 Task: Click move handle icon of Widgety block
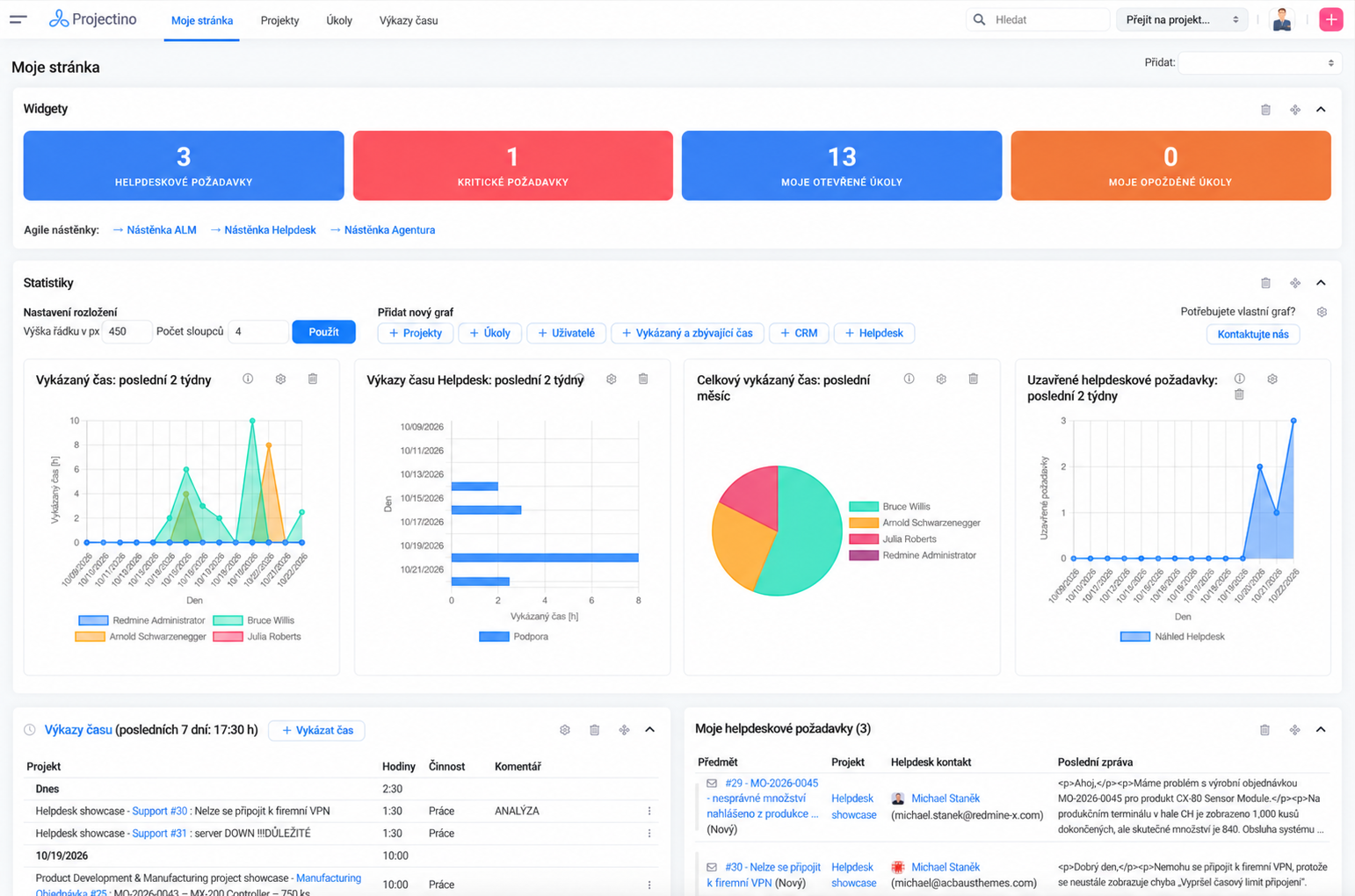1294,110
